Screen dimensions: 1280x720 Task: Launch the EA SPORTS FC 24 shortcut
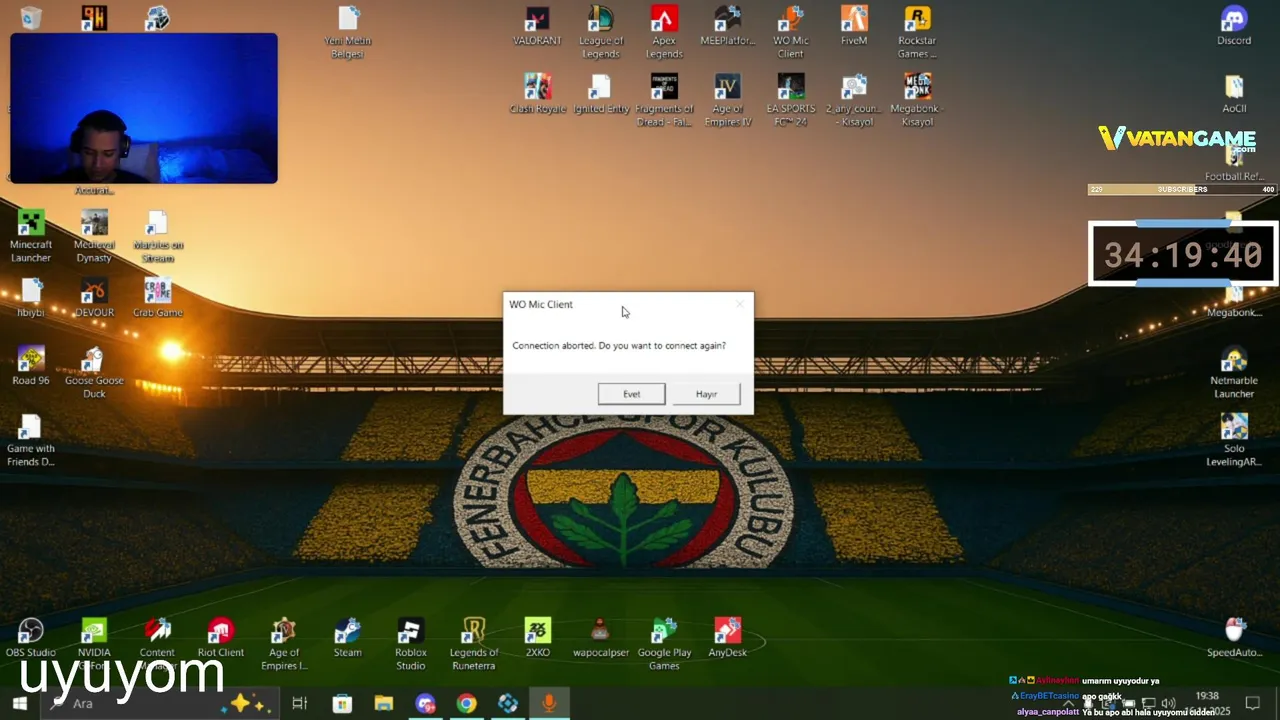[x=790, y=100]
